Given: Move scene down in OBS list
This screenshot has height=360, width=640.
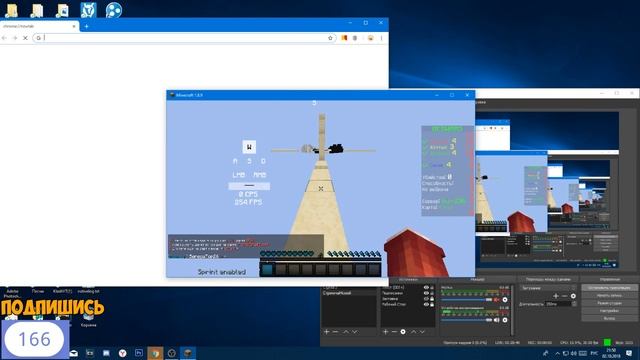Looking at the screenshot, I should pos(355,332).
